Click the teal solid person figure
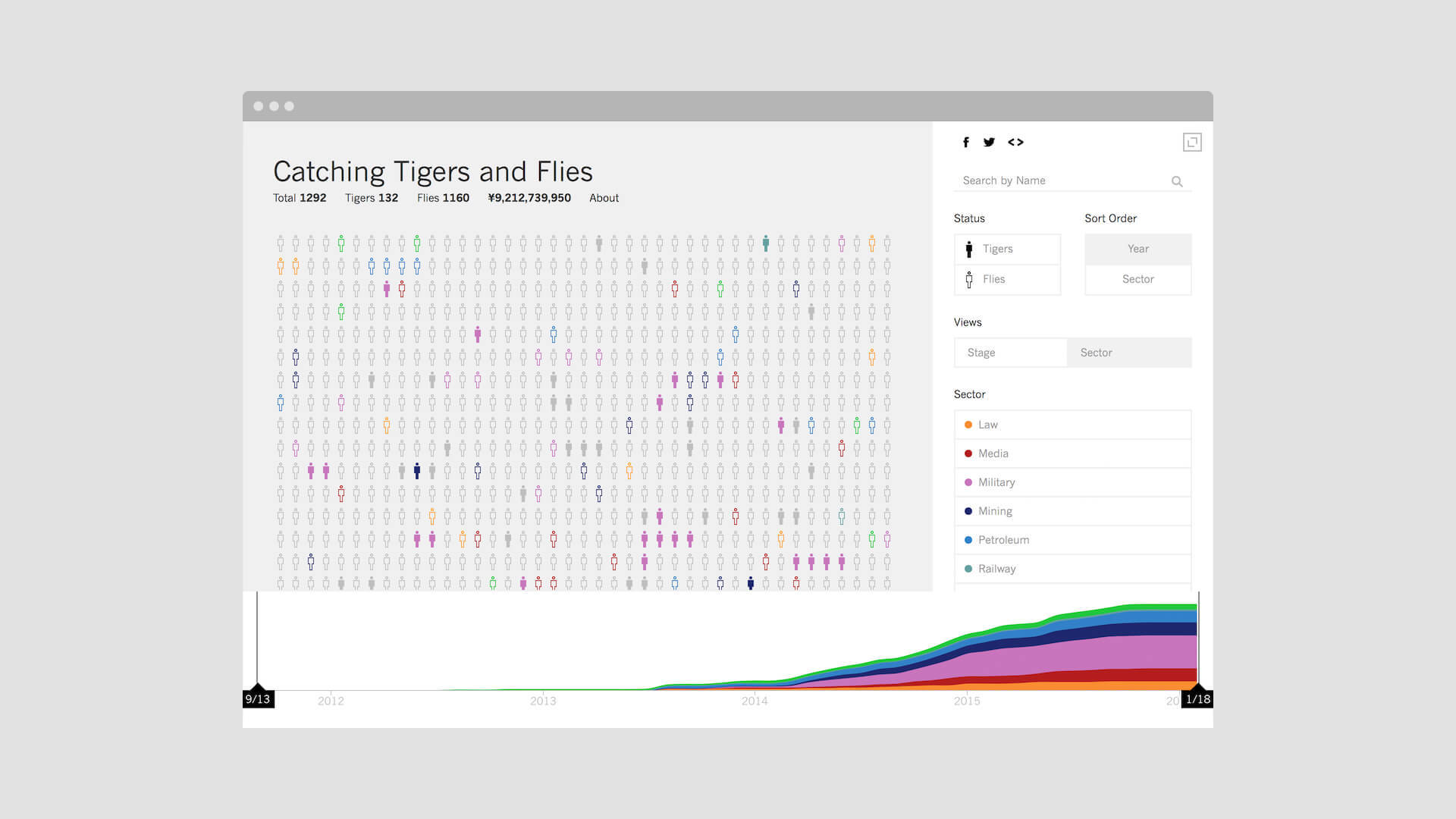Viewport: 1456px width, 819px height. pos(766,243)
